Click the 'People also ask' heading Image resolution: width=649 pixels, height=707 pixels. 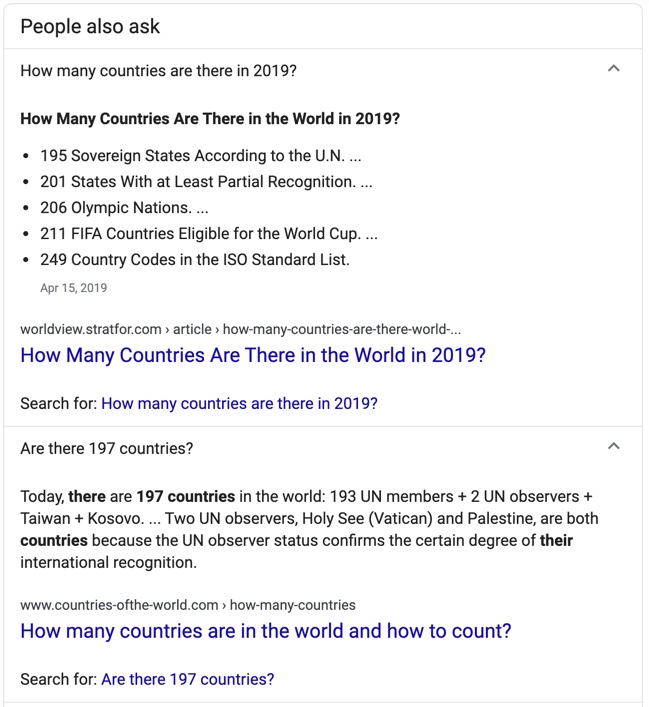tap(90, 27)
